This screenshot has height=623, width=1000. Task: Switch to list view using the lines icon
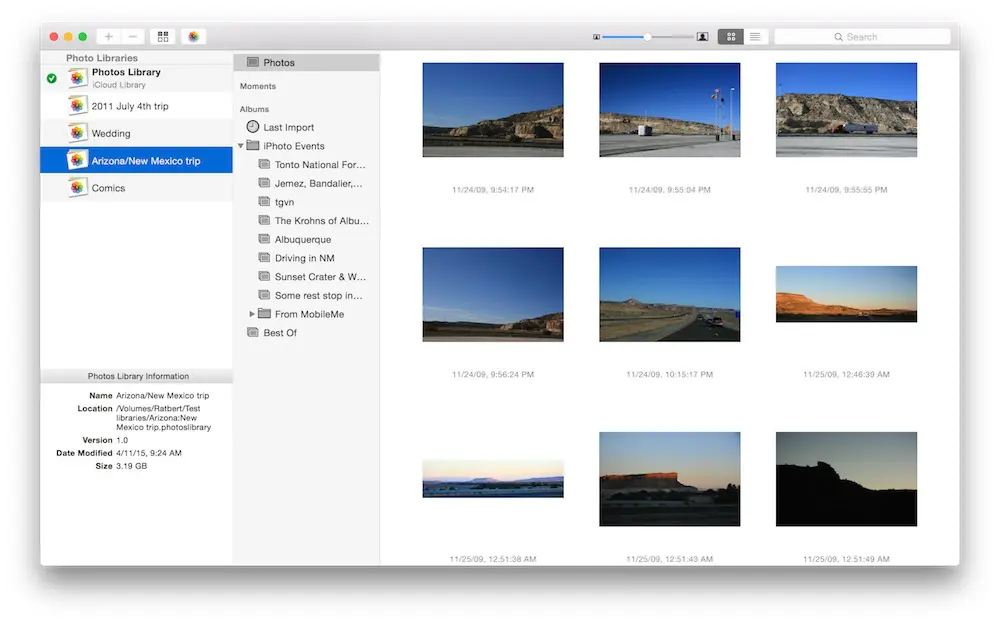[x=755, y=36]
